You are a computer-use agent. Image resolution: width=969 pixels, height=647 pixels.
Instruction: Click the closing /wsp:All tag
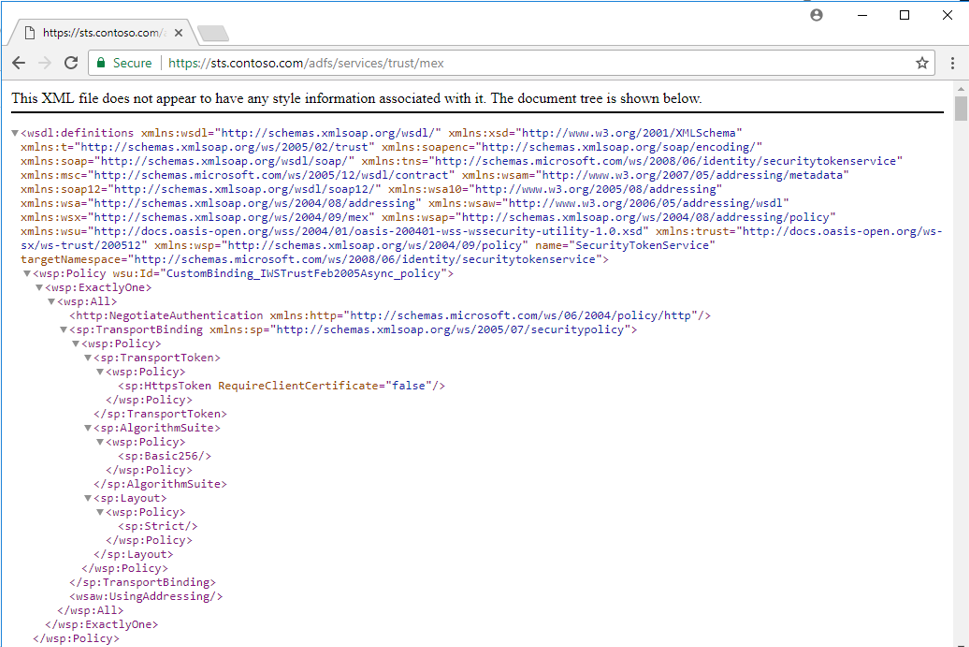click(90, 611)
